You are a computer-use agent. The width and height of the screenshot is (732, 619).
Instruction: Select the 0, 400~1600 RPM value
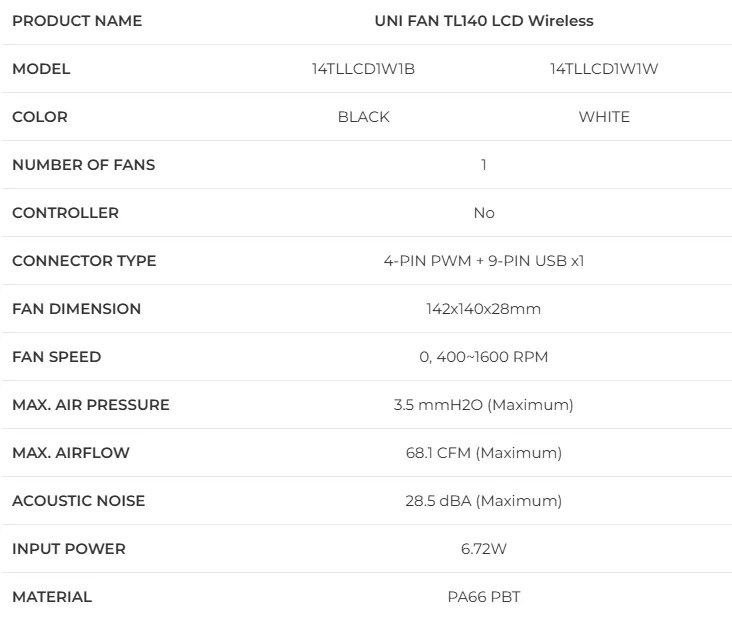point(483,357)
